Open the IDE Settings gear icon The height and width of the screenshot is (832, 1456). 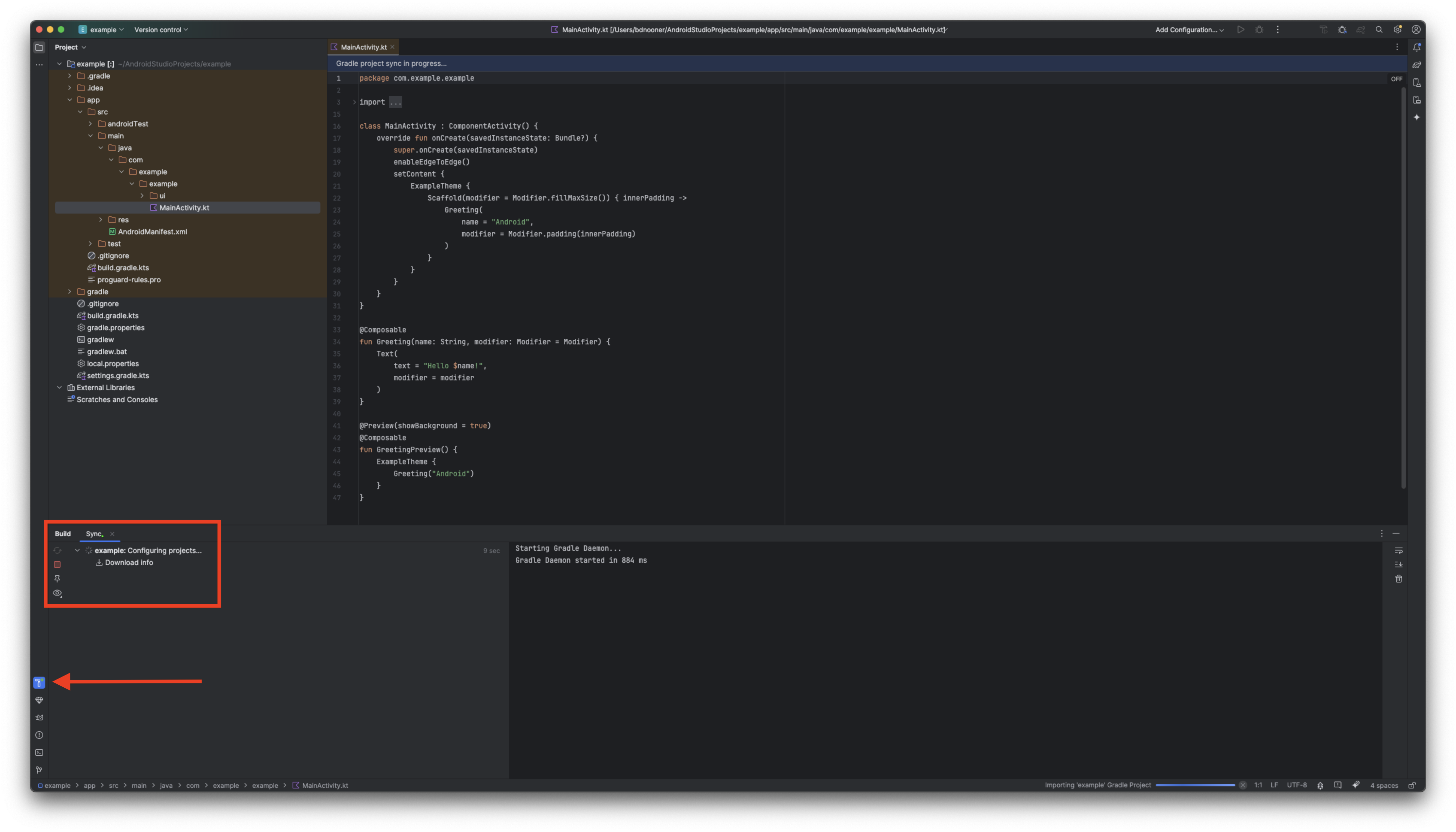(x=1398, y=30)
